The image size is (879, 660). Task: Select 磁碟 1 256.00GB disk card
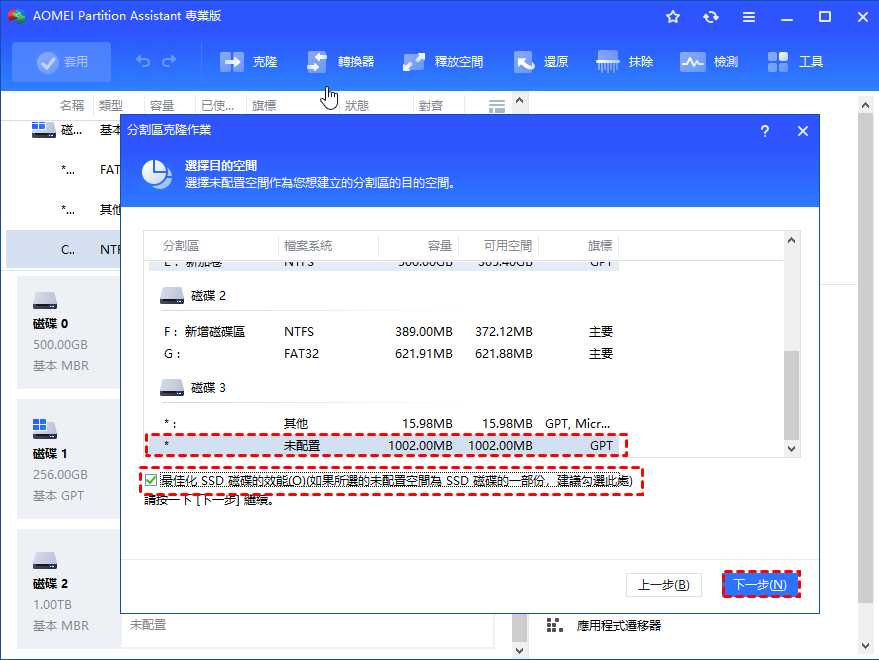pyautogui.click(x=68, y=459)
